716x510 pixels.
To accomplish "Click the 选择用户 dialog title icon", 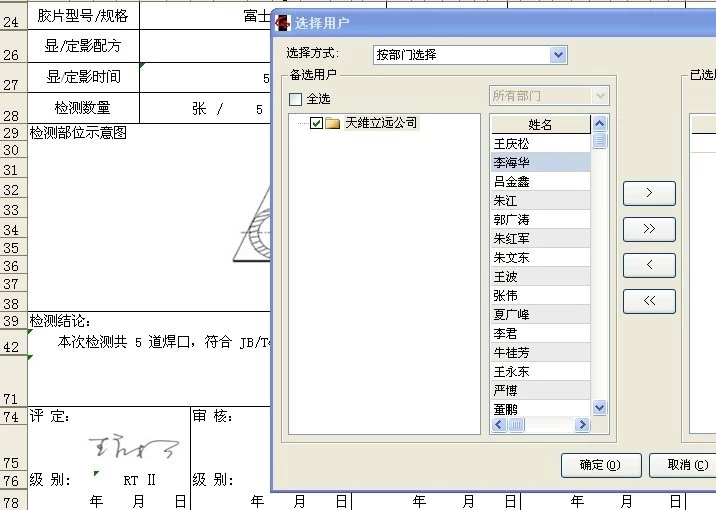I will click(x=283, y=22).
